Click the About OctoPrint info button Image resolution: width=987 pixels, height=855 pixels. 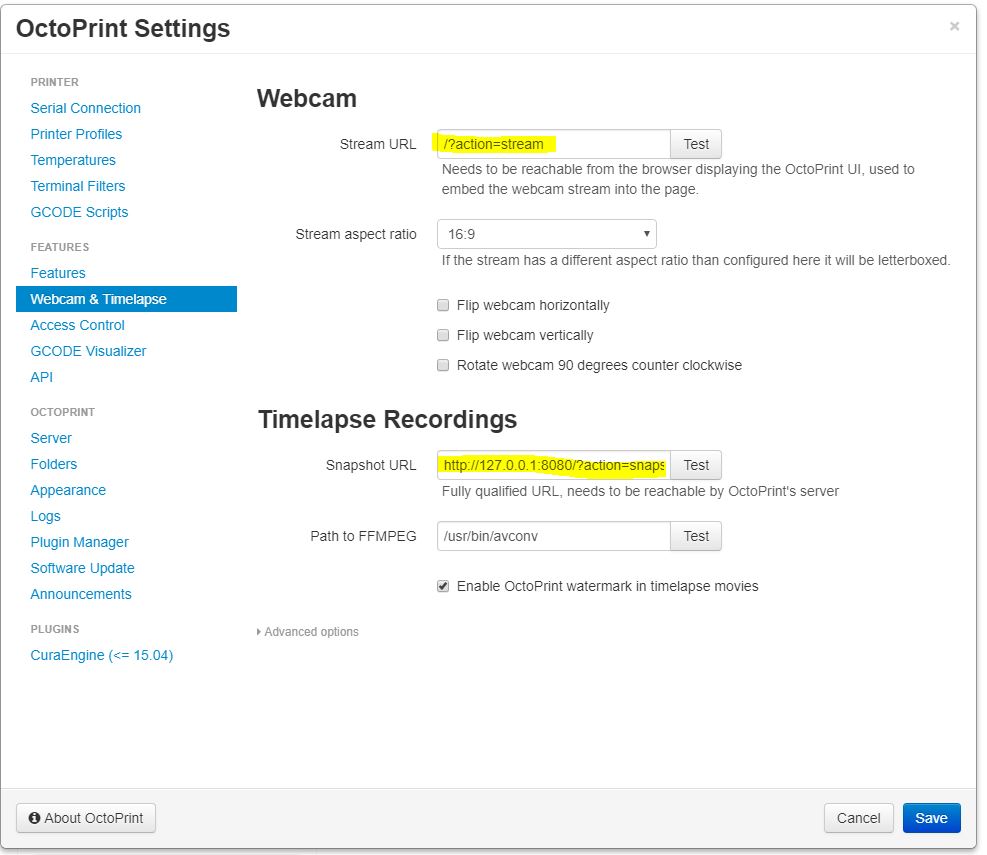coord(86,818)
